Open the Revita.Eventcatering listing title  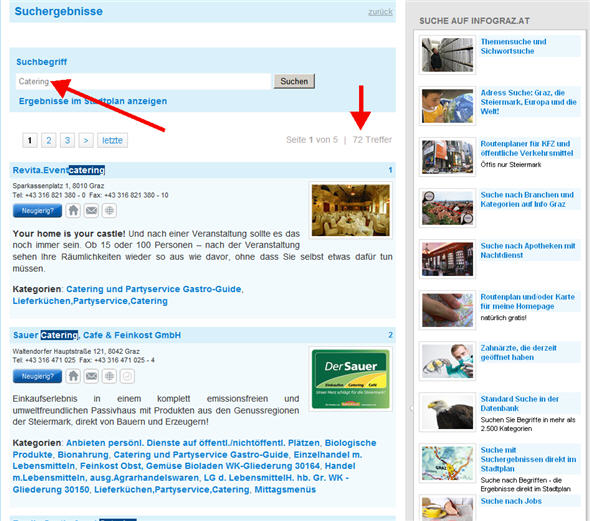59,170
